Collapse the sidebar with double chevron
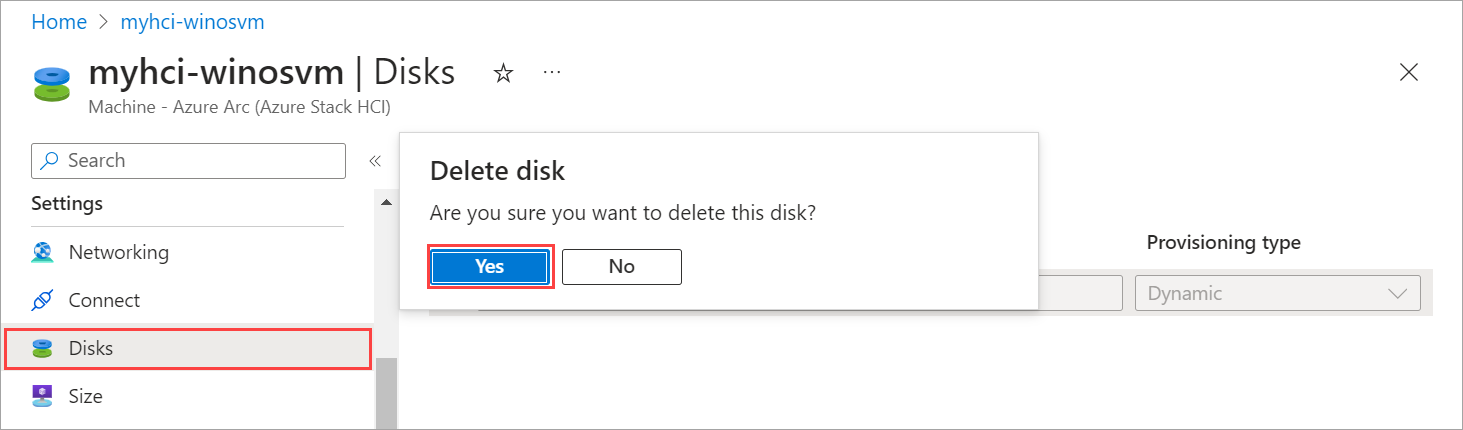 [x=375, y=161]
